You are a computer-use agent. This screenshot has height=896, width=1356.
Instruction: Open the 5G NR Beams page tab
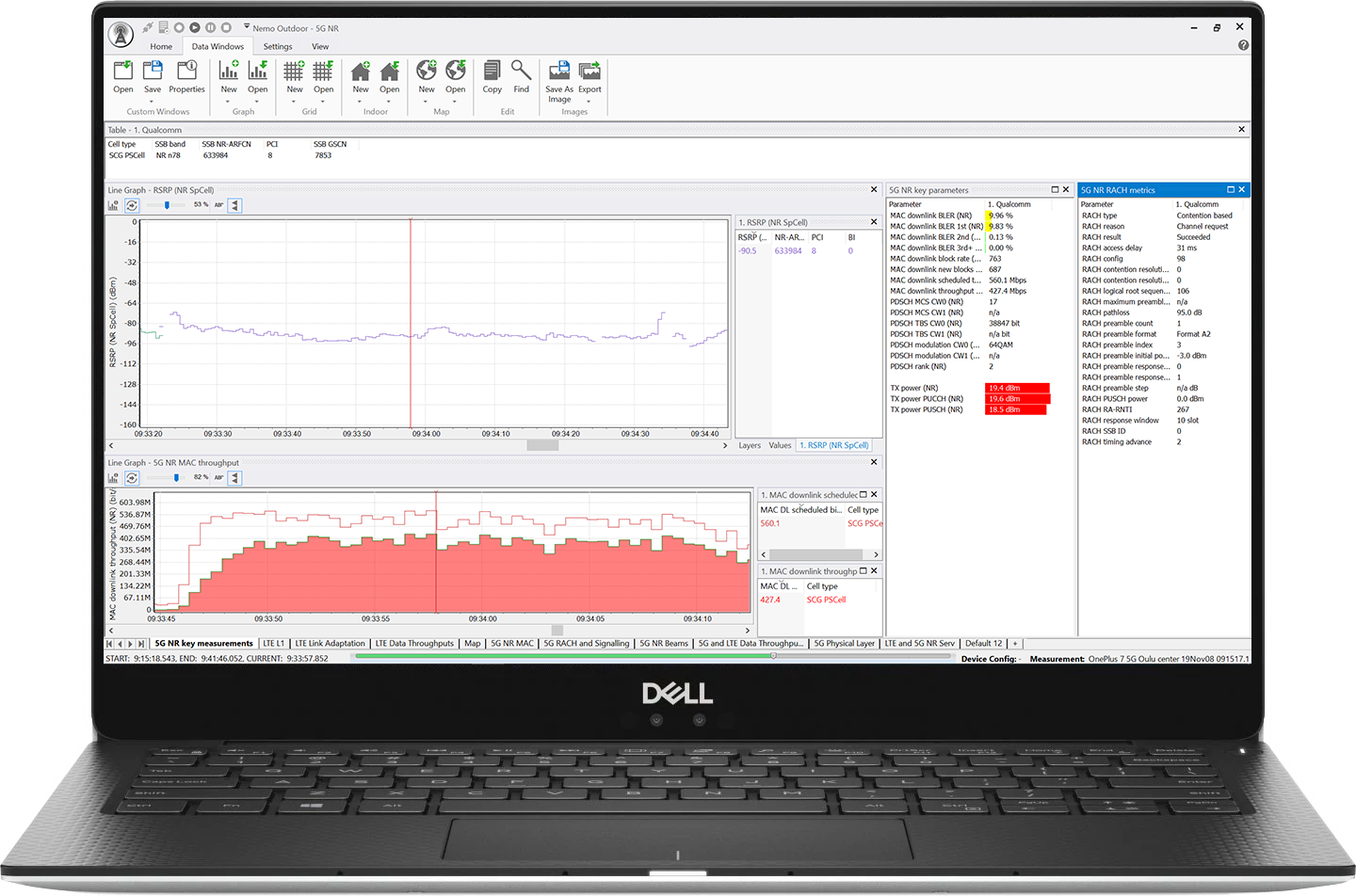click(x=664, y=644)
